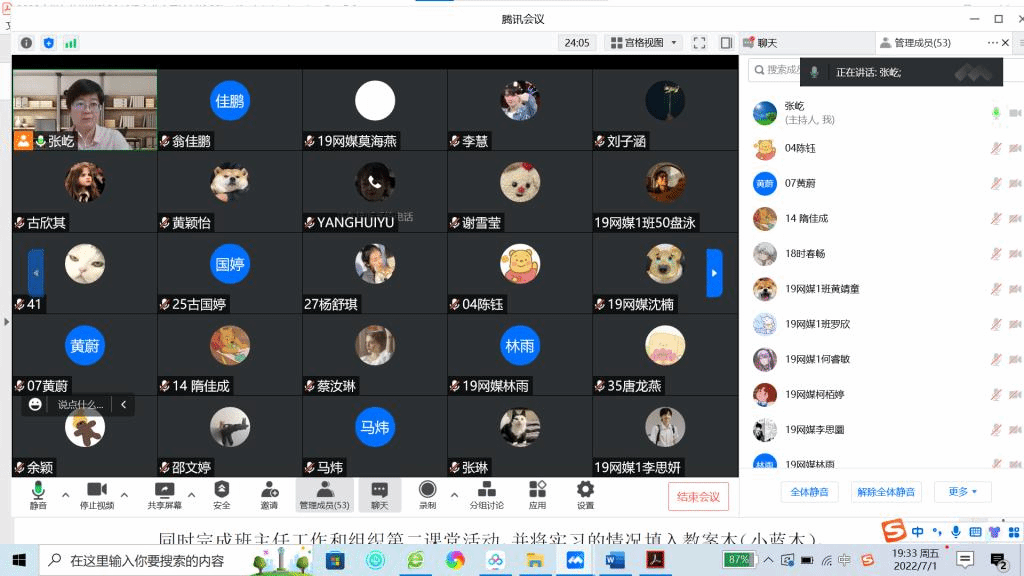1024x576 pixels.
Task: Click the meeting info icon at top left
Action: pos(26,43)
